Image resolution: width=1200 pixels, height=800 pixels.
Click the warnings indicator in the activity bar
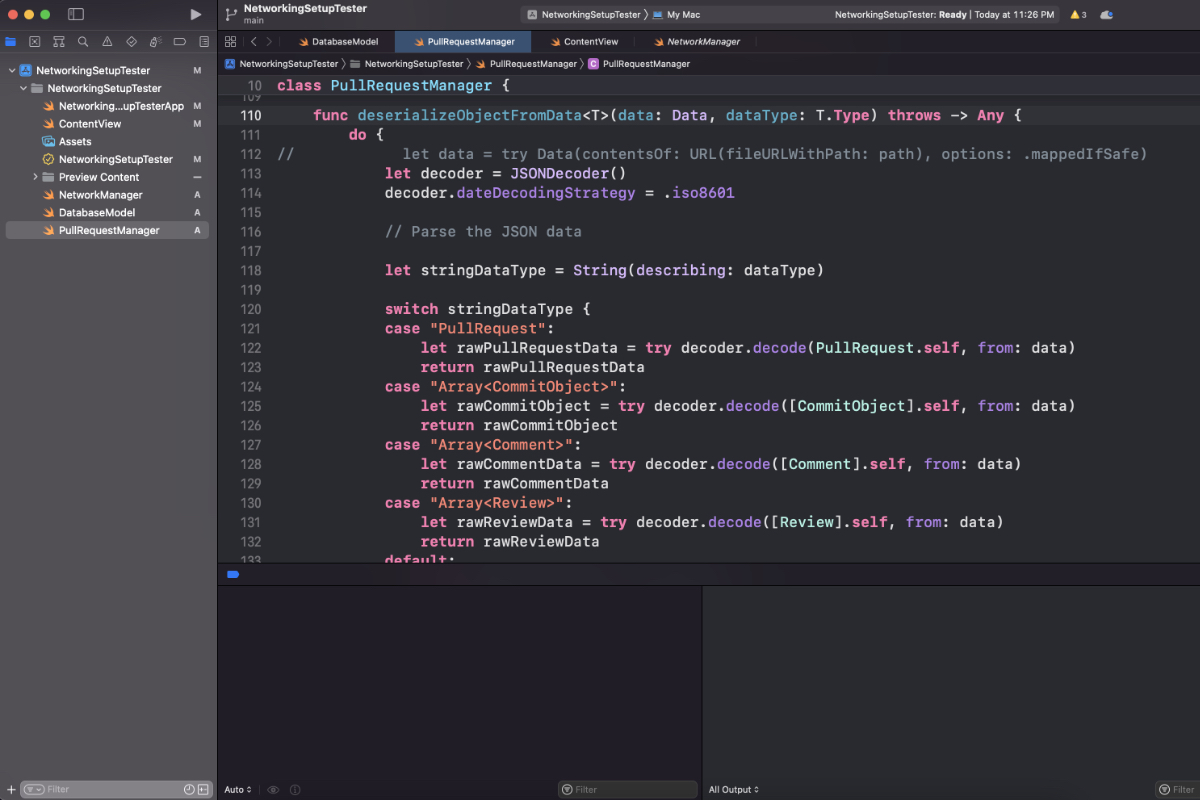pyautogui.click(x=1074, y=14)
